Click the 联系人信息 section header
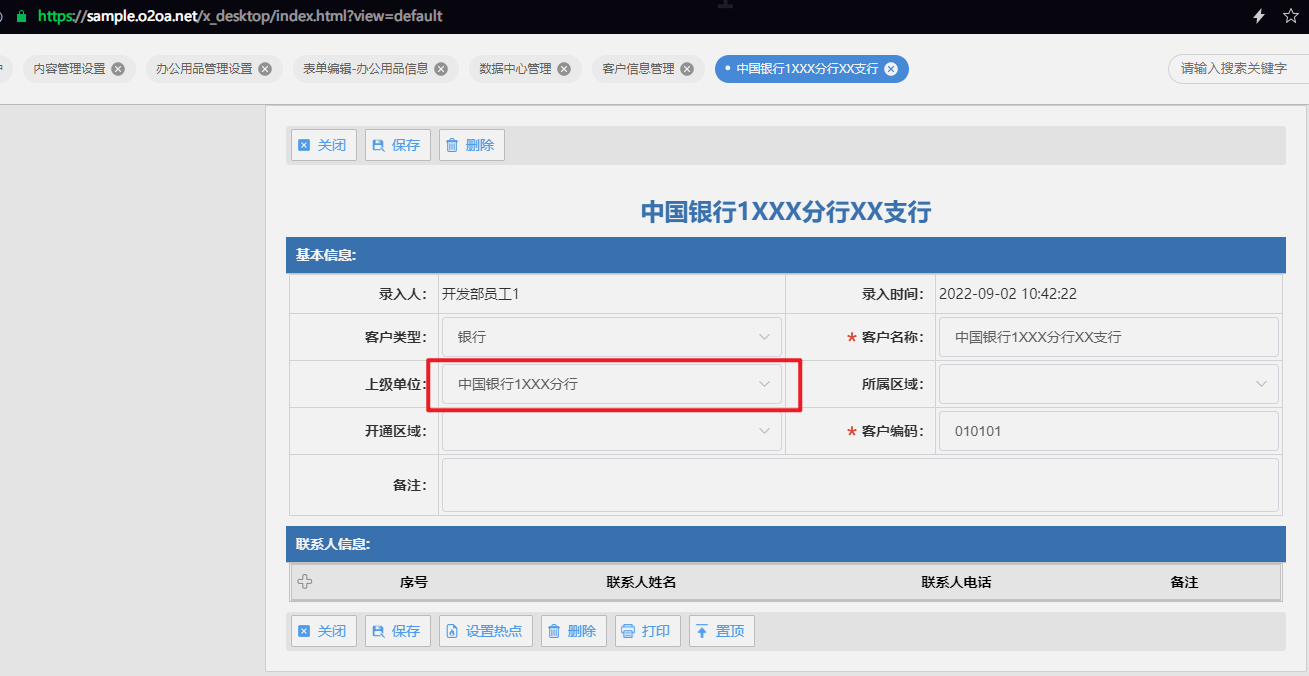Screen dimensions: 1309x676 pos(785,545)
